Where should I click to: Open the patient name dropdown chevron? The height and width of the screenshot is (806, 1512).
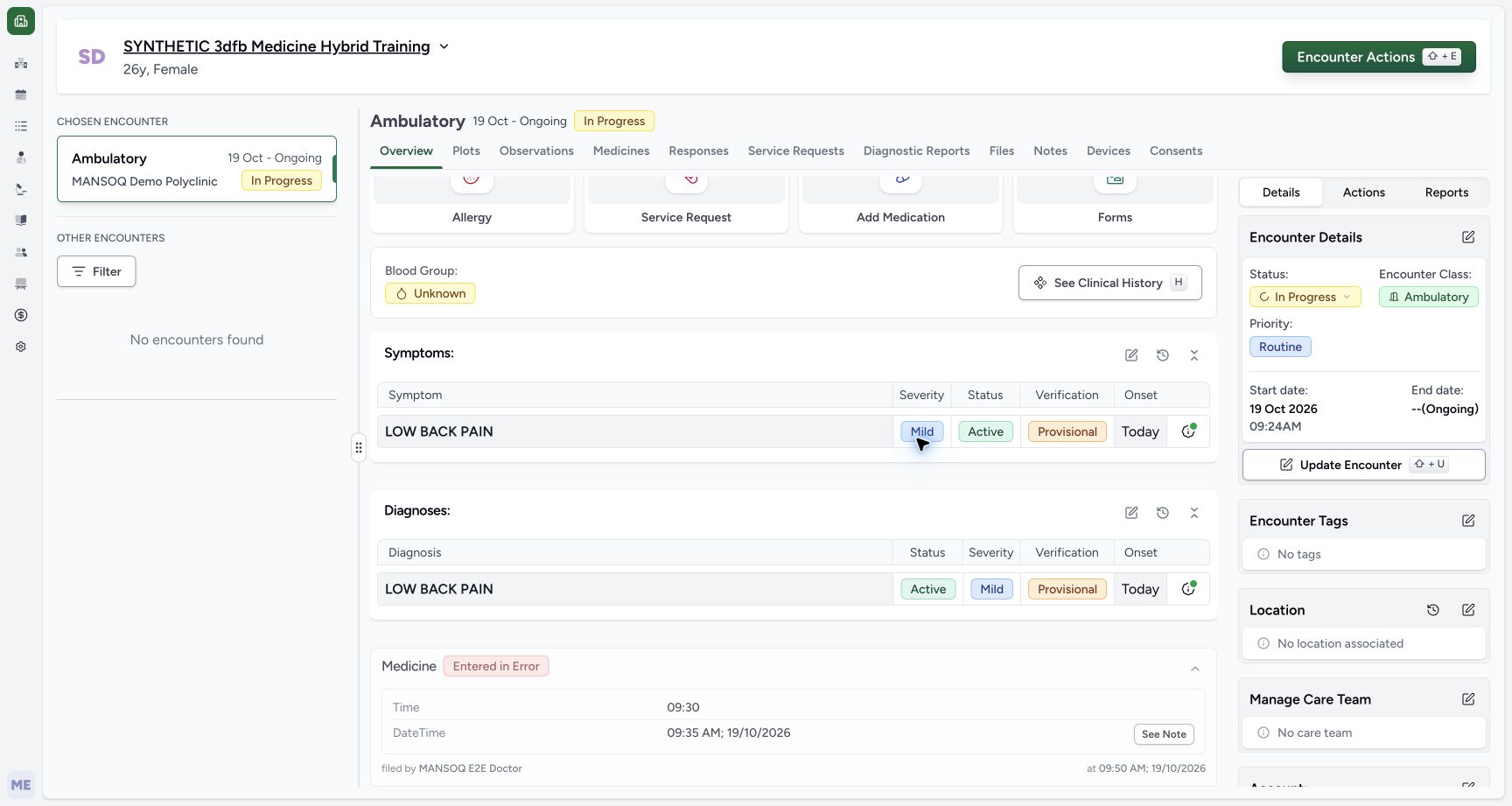pyautogui.click(x=444, y=46)
